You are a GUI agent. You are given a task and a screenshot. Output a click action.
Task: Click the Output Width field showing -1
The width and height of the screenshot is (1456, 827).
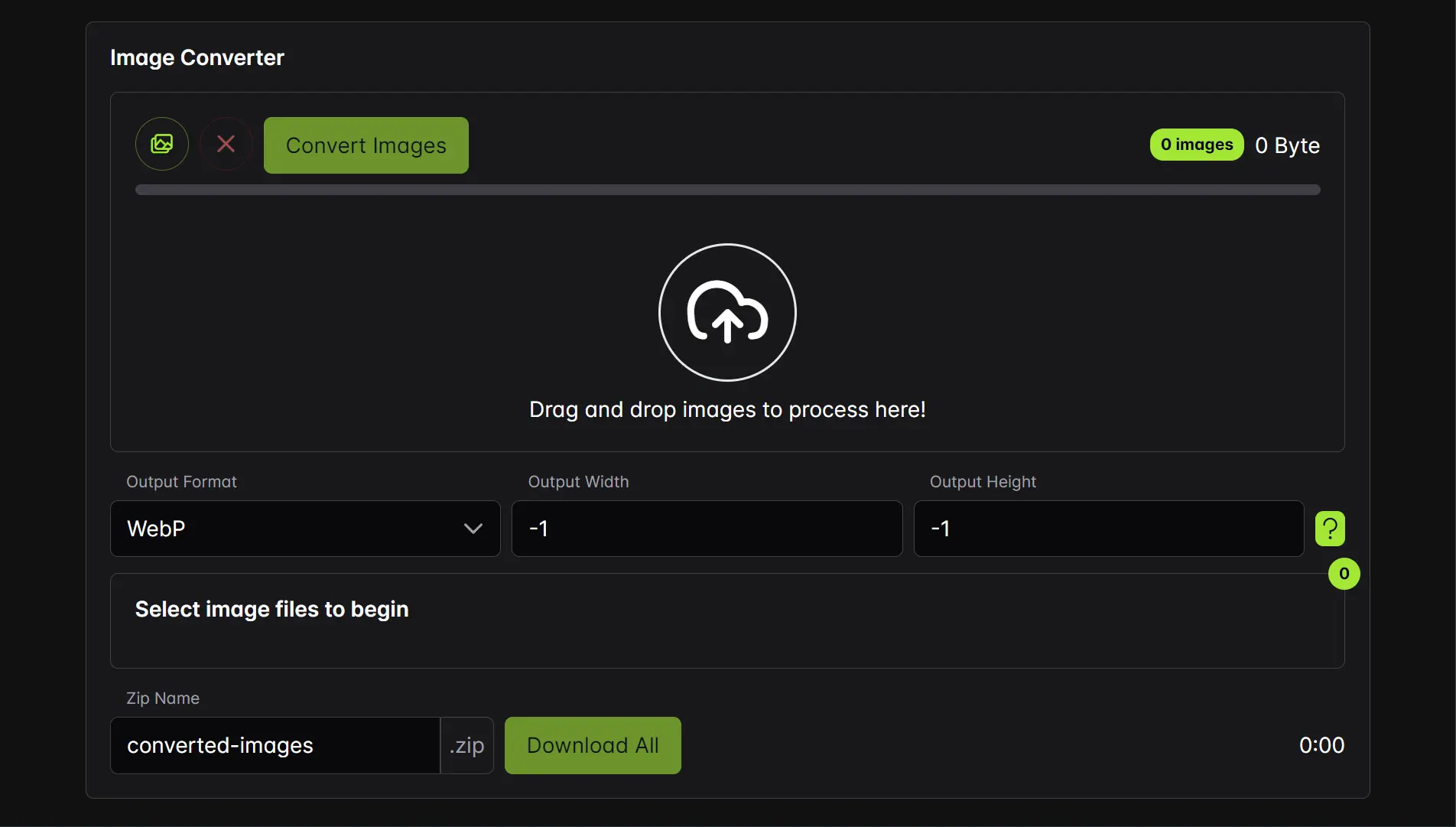(x=706, y=529)
